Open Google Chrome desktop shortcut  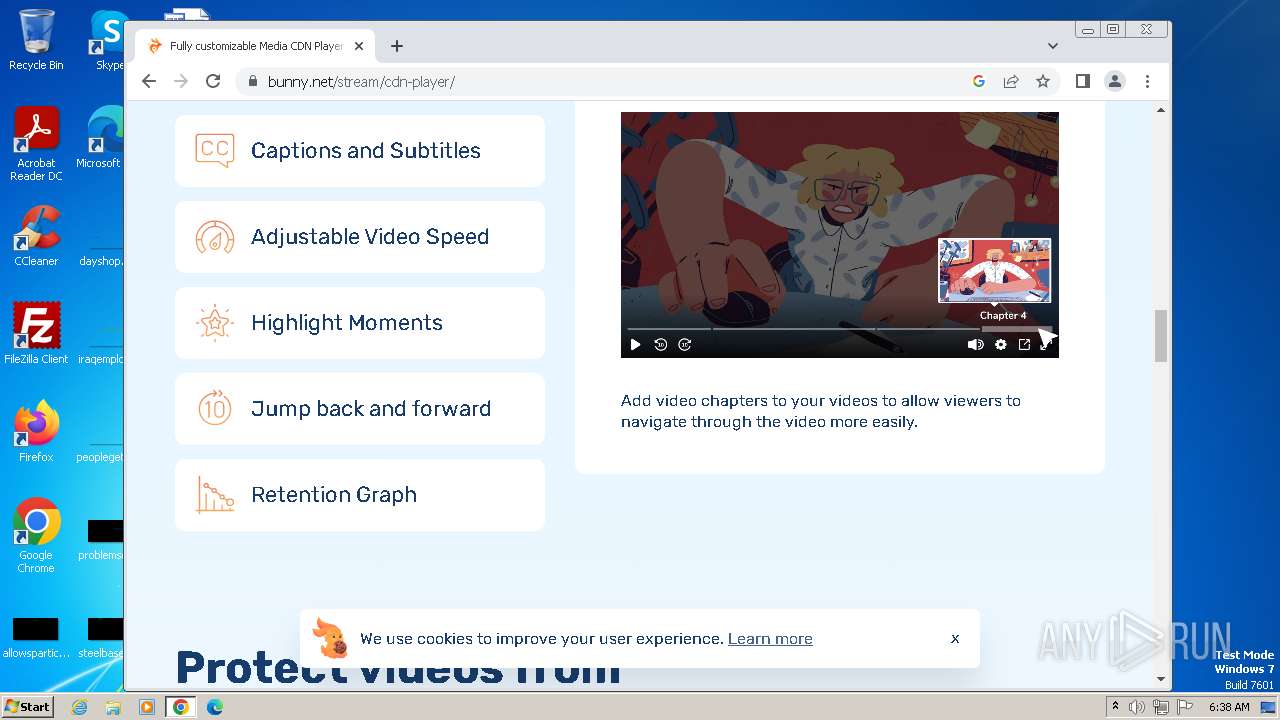pos(36,535)
